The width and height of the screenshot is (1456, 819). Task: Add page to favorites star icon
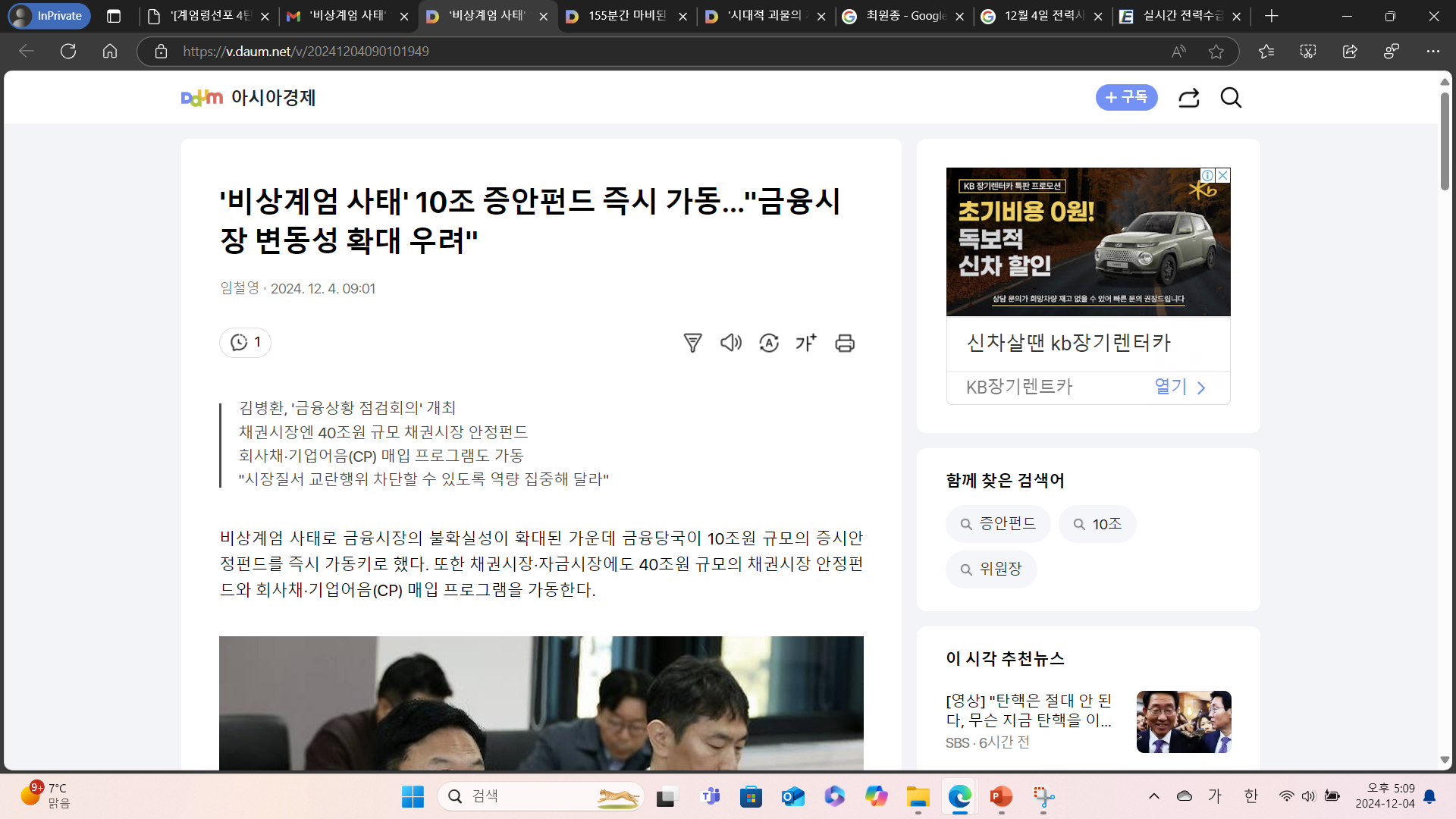tap(1216, 52)
